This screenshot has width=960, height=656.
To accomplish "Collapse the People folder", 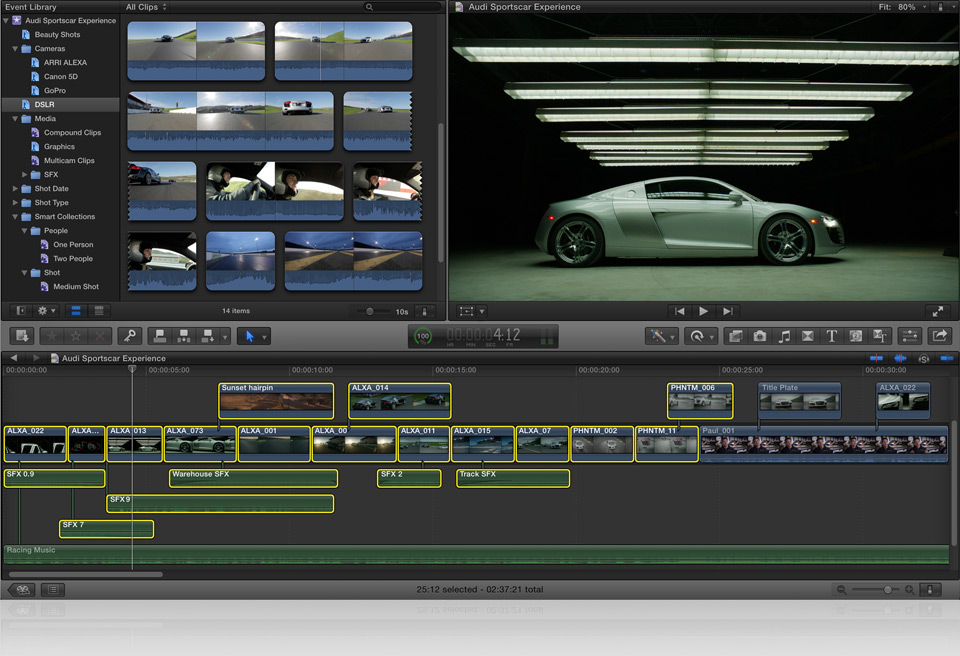I will pos(24,231).
